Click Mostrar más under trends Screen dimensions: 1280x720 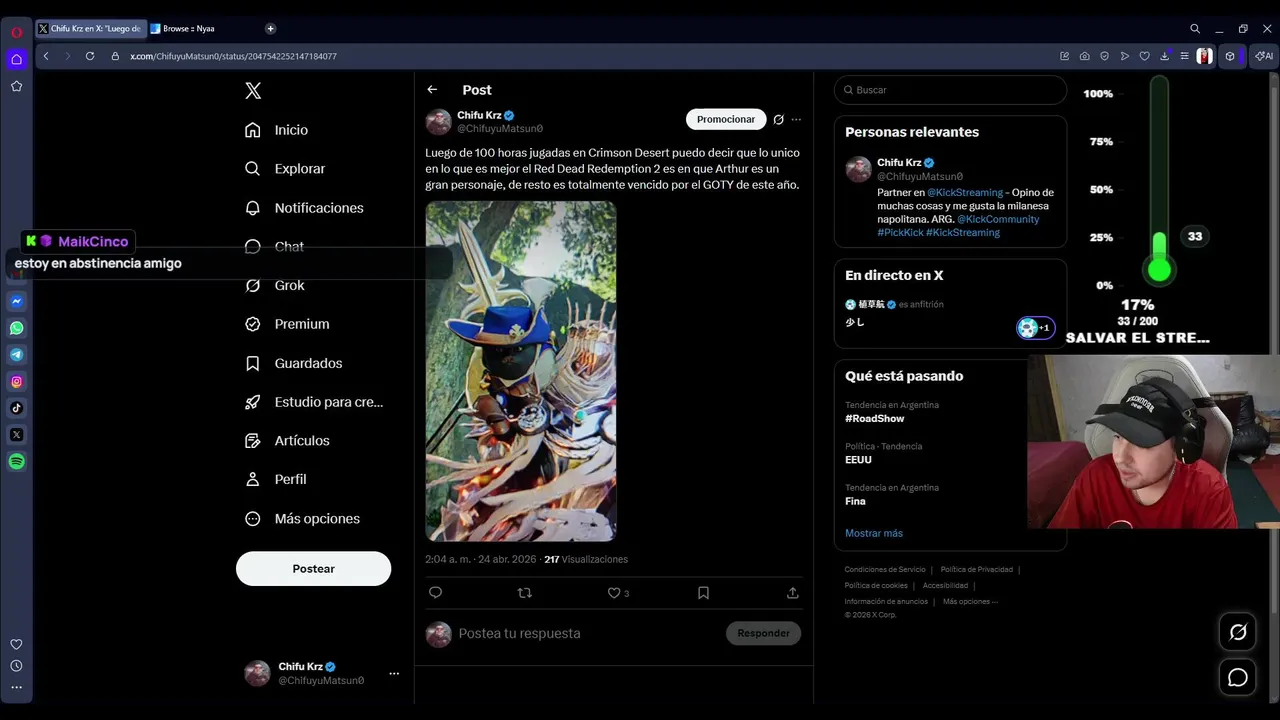(874, 533)
